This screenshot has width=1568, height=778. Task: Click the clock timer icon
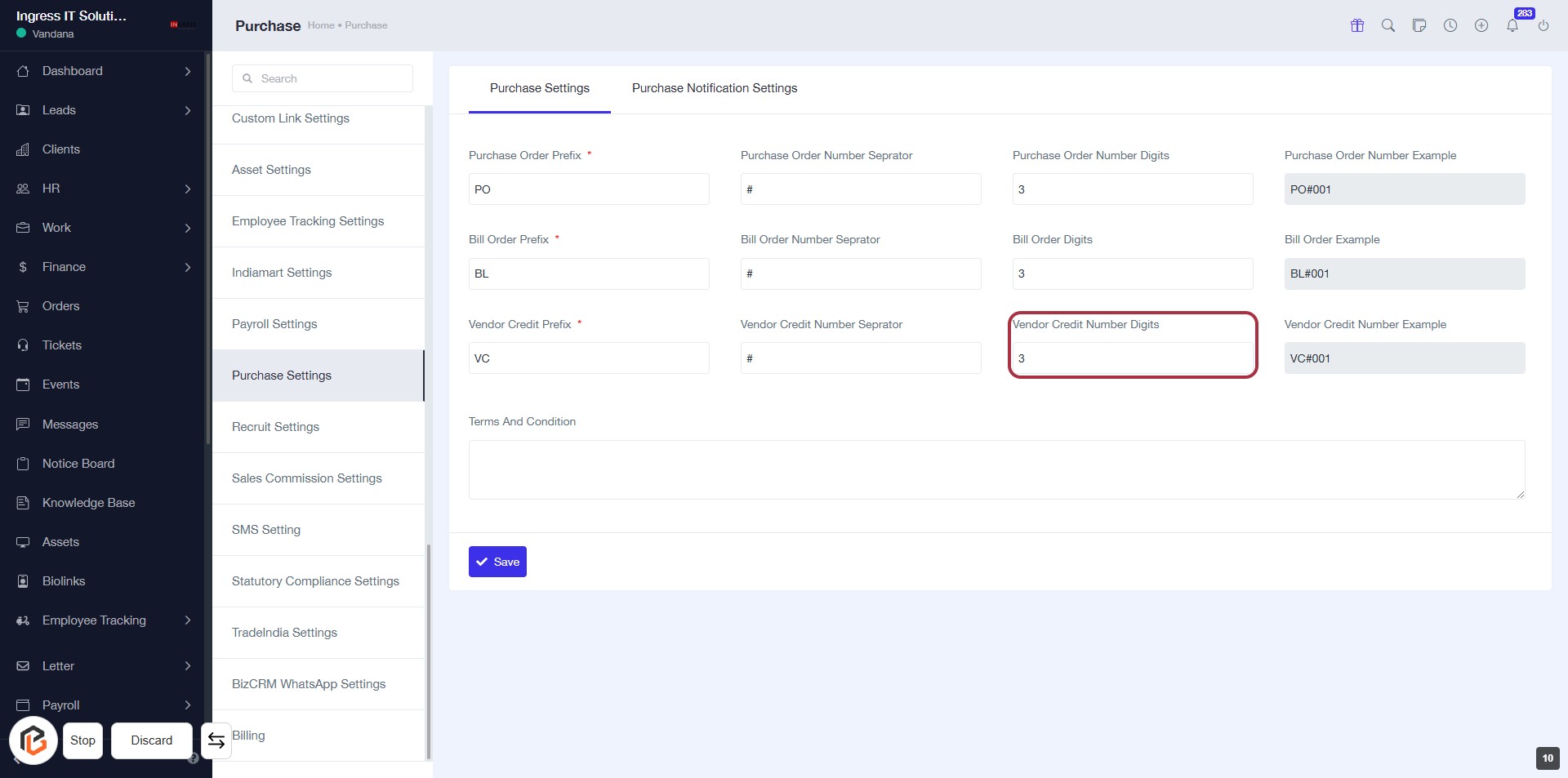1450,25
